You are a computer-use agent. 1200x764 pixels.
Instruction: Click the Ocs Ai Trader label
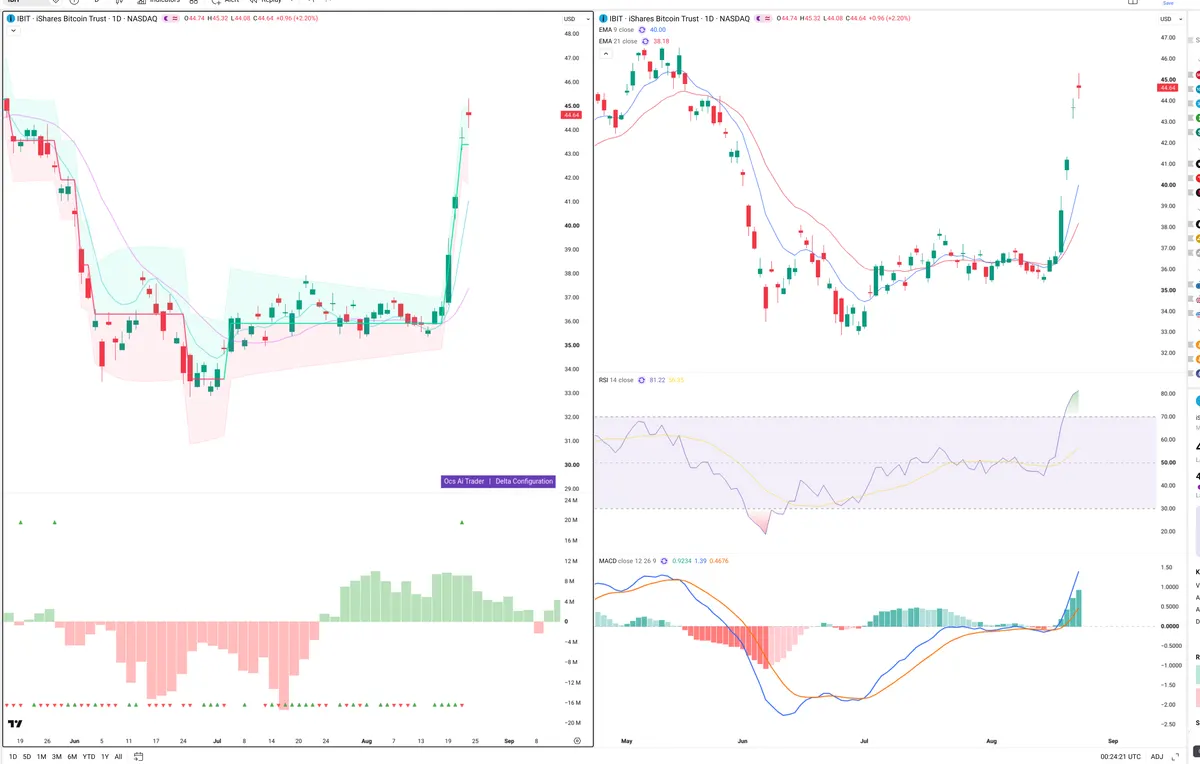tap(464, 481)
